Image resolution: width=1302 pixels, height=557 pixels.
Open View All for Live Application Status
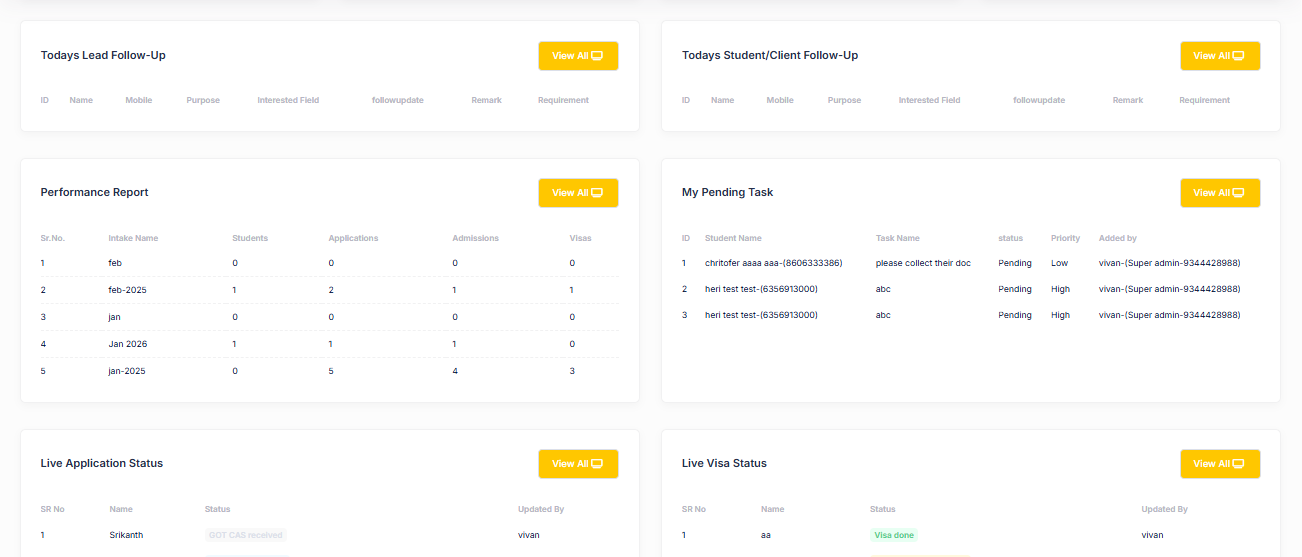pyautogui.click(x=578, y=464)
